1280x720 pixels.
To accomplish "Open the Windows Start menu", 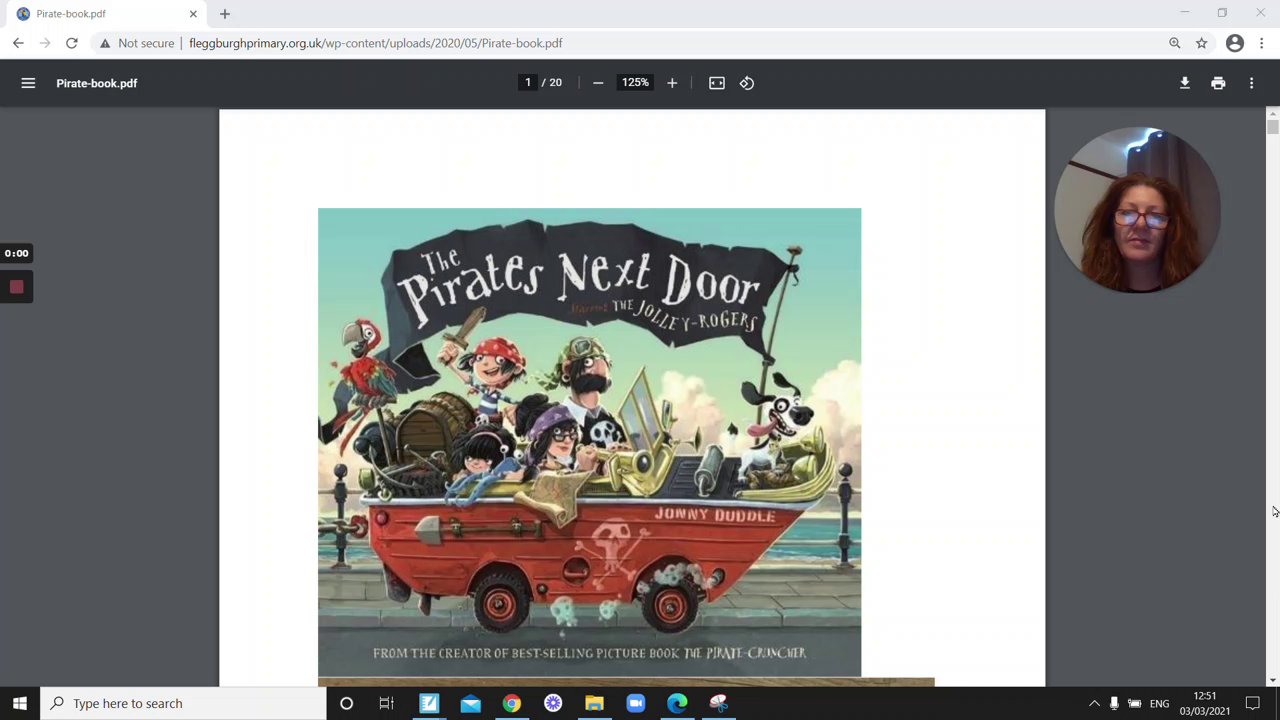I will [20, 703].
